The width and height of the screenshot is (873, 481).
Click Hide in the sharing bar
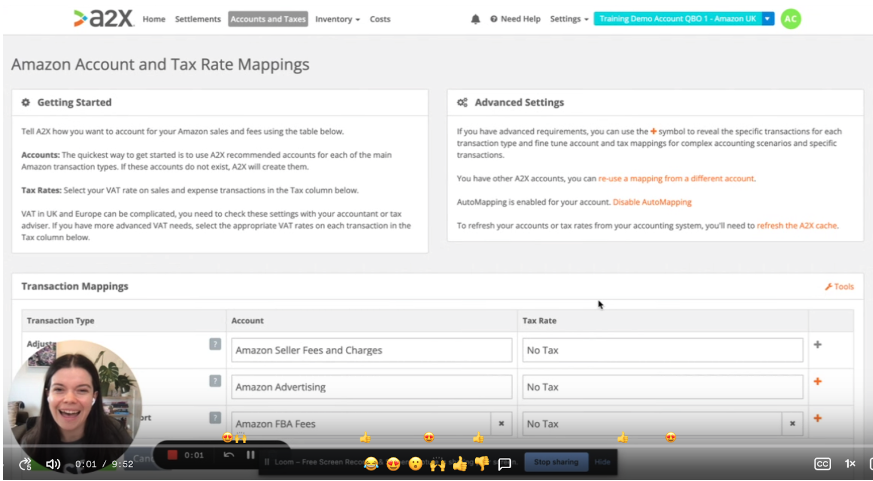[602, 462]
